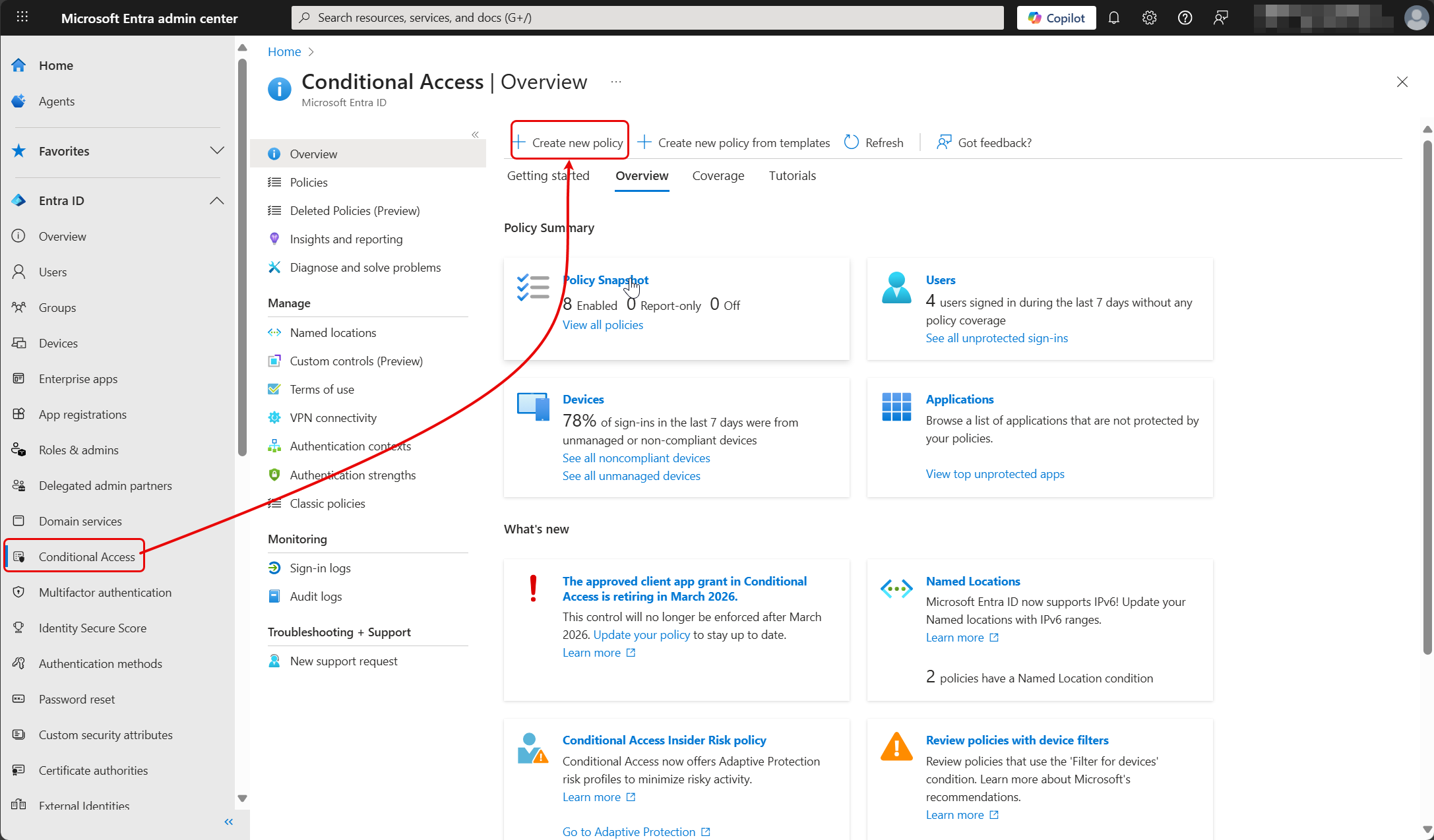Click the help question mark icon
This screenshot has width=1434, height=840.
1185,18
